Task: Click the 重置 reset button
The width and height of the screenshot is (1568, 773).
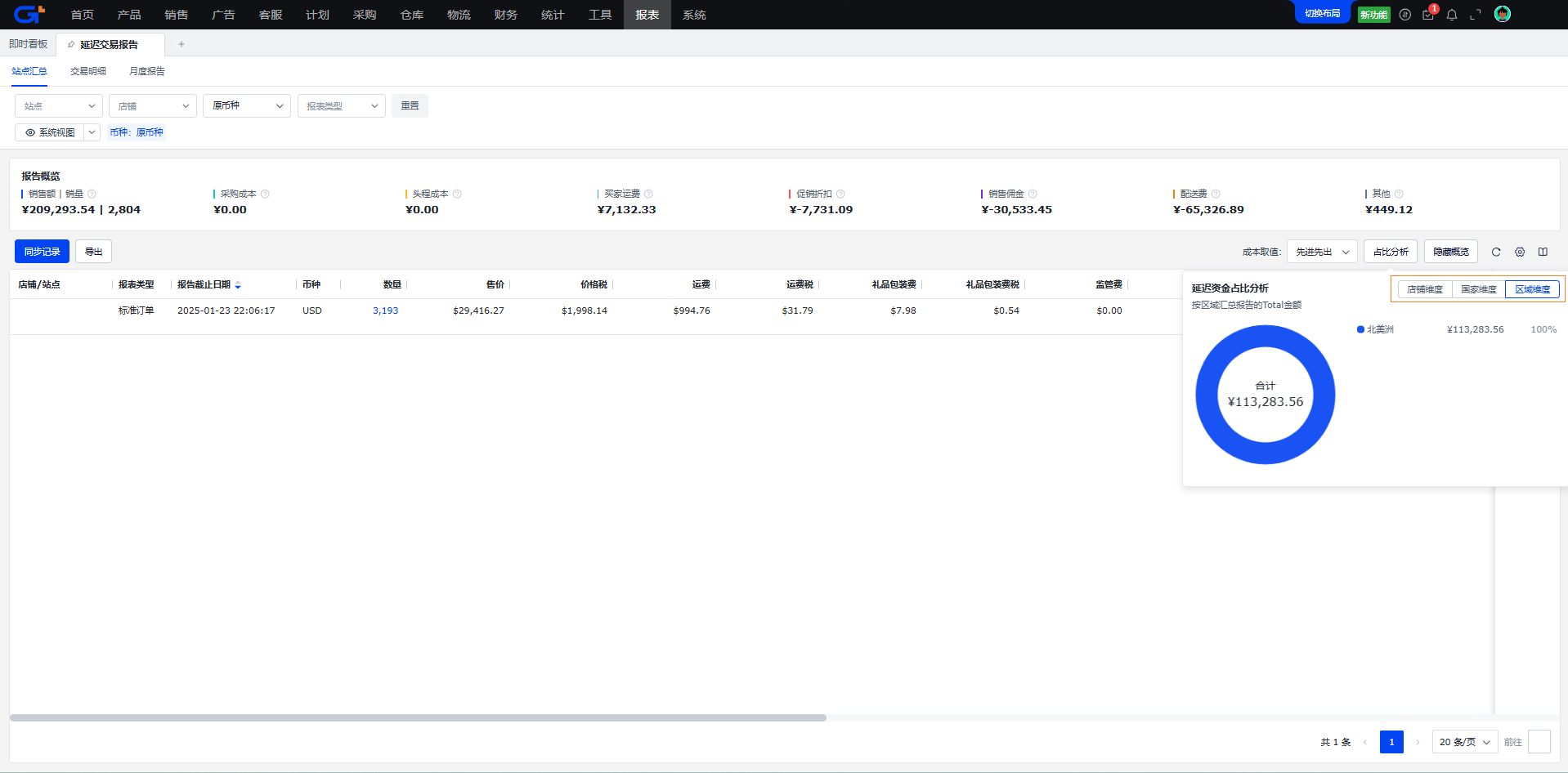Action: click(410, 106)
